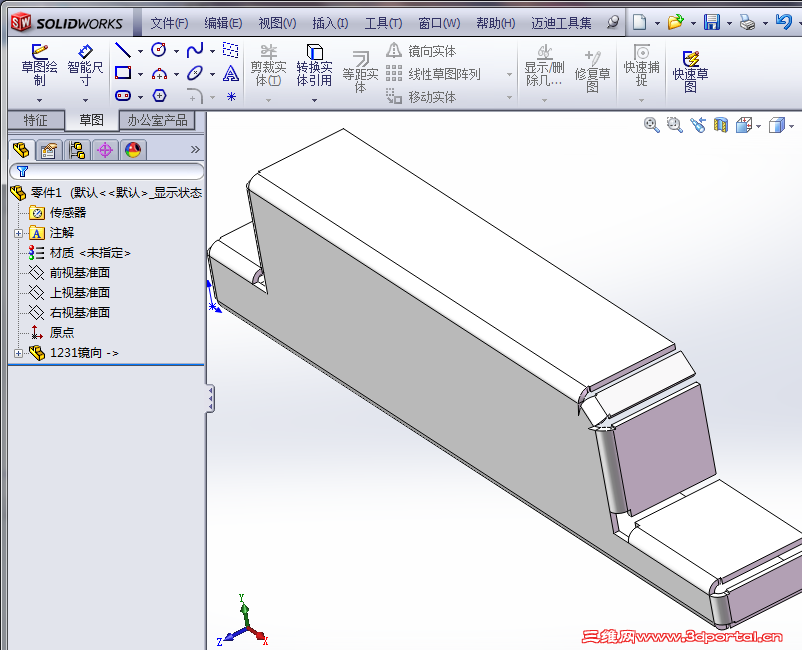Expand the 1231镜向 feature node
Screen dimensions: 802x650
click(18, 353)
